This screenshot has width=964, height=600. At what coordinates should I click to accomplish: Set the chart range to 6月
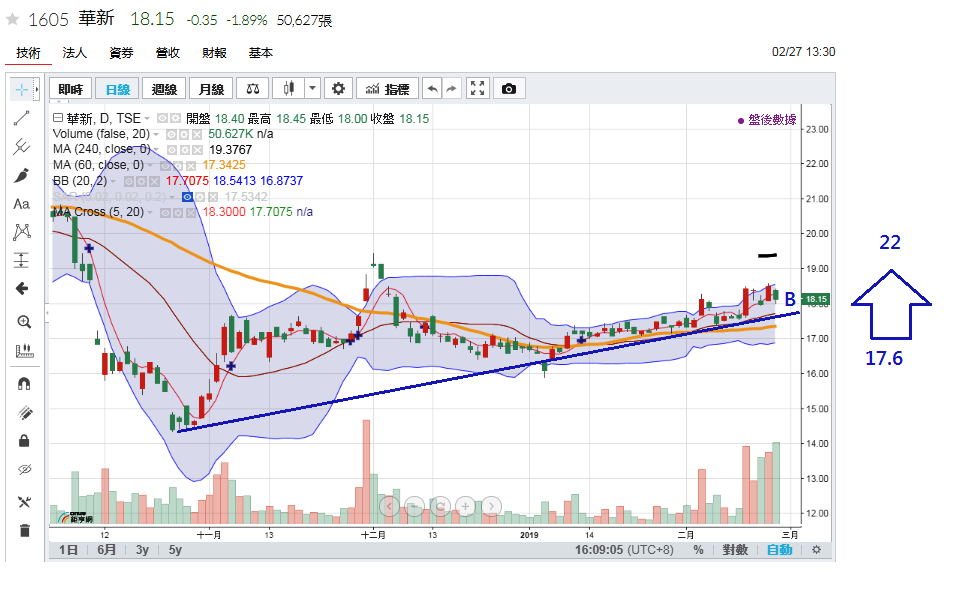point(106,550)
